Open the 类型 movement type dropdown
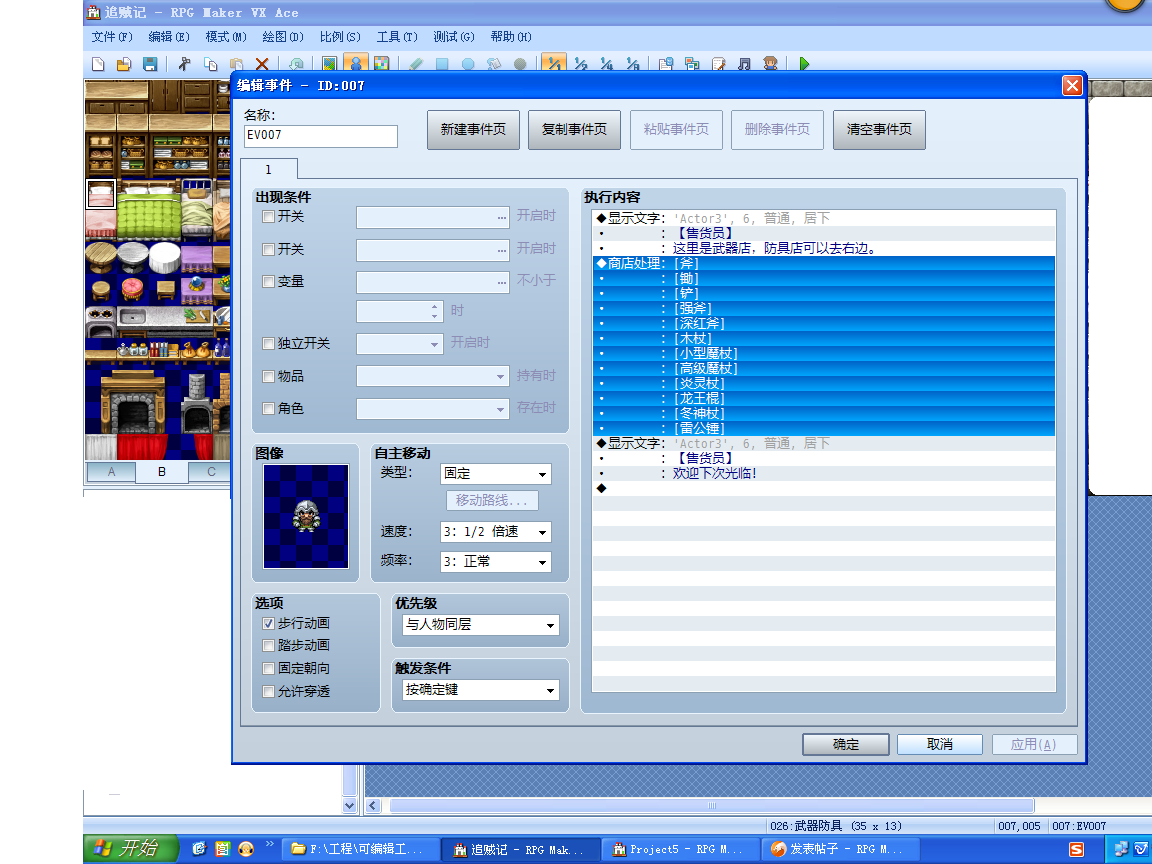Screen dimensions: 1152x864 496,474
